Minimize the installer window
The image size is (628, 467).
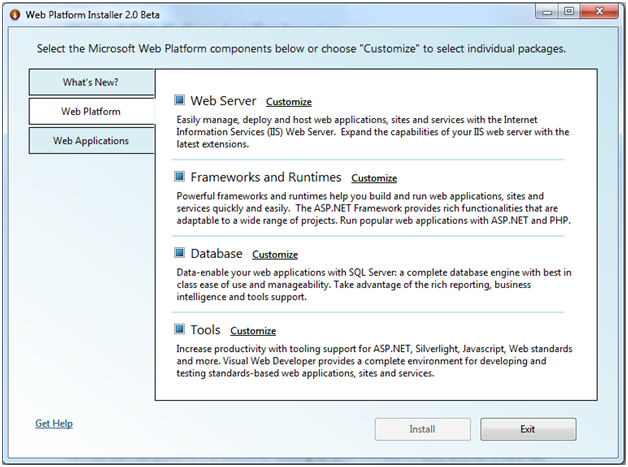coord(547,12)
